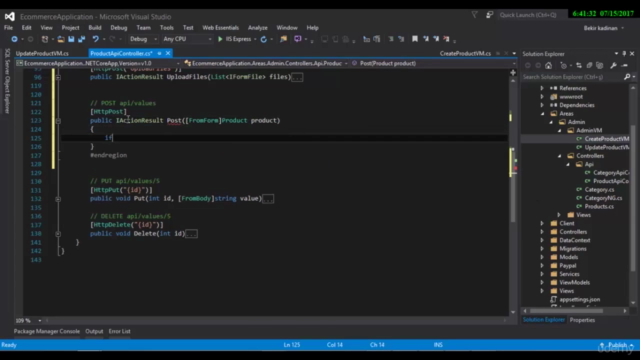
Task: Click the bookmark icon in the toolbar
Action: (x=415, y=39)
